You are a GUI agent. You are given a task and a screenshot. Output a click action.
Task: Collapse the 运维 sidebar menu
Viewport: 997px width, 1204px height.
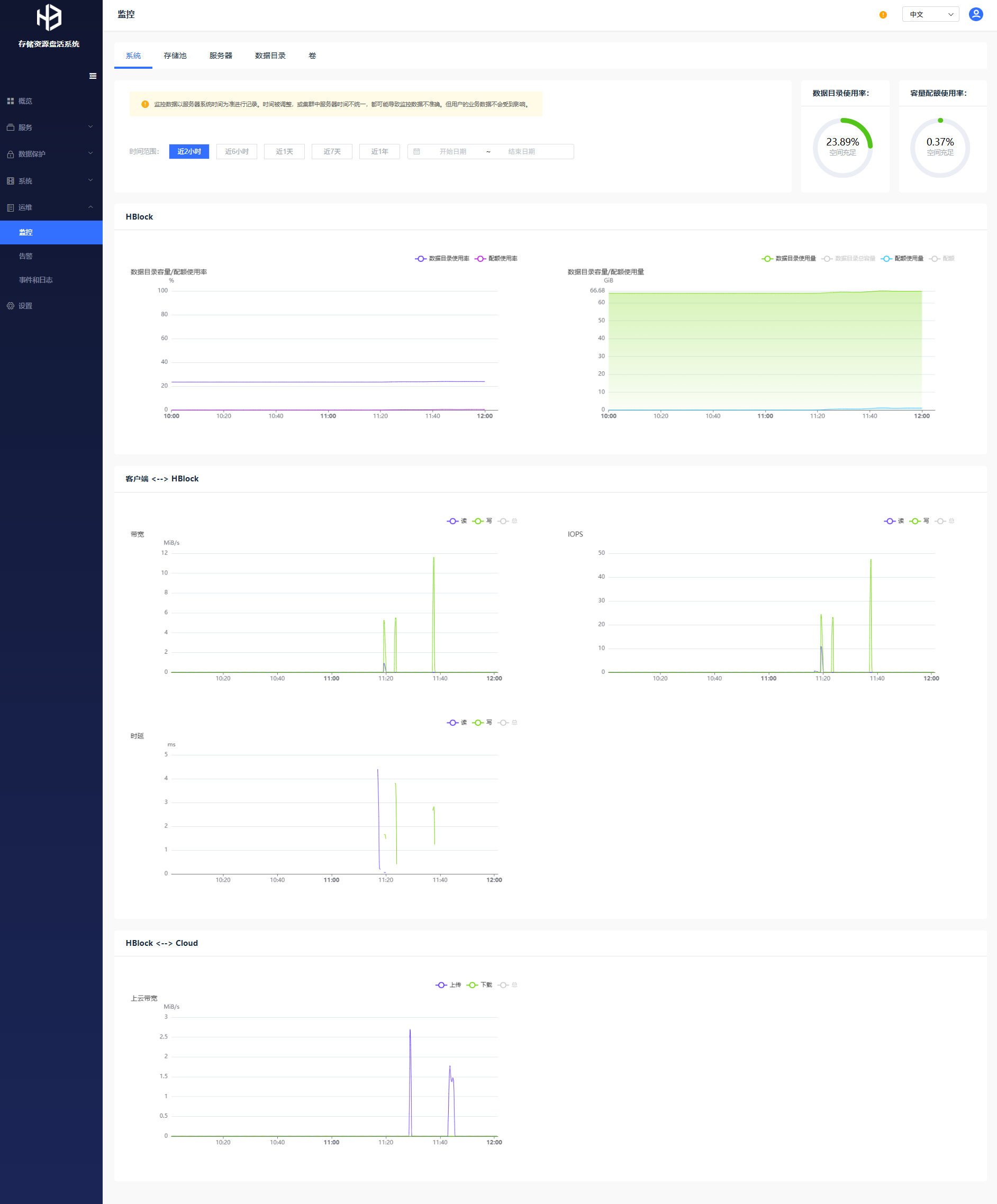[x=51, y=207]
